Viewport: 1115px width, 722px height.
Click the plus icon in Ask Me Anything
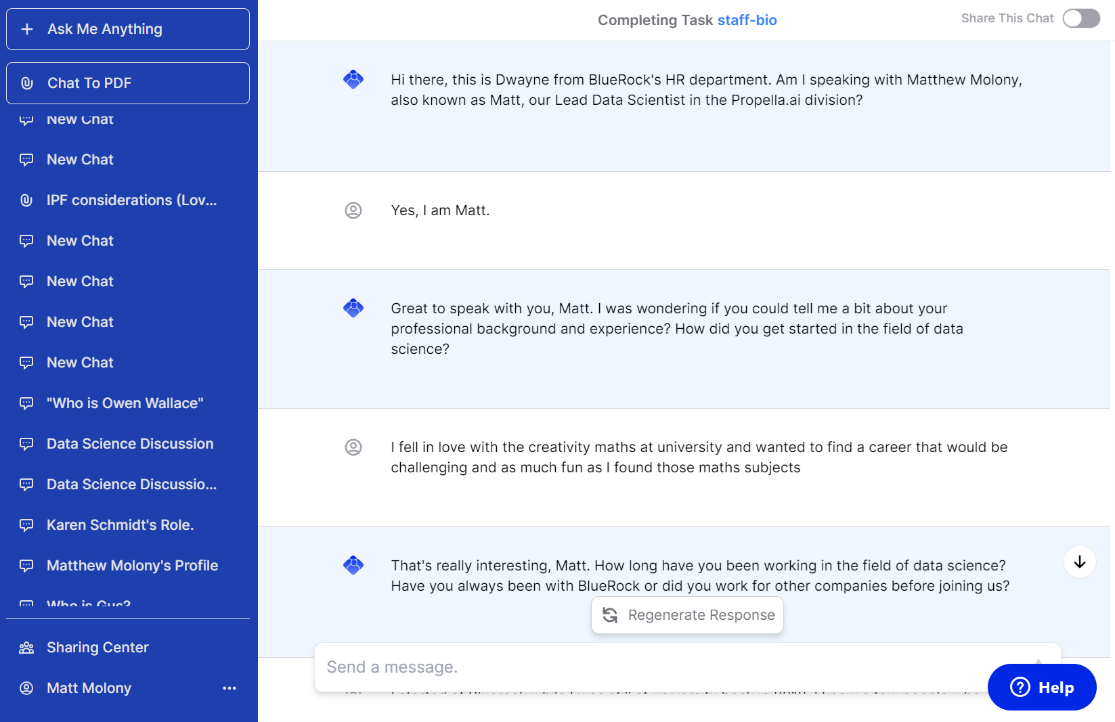(x=27, y=29)
